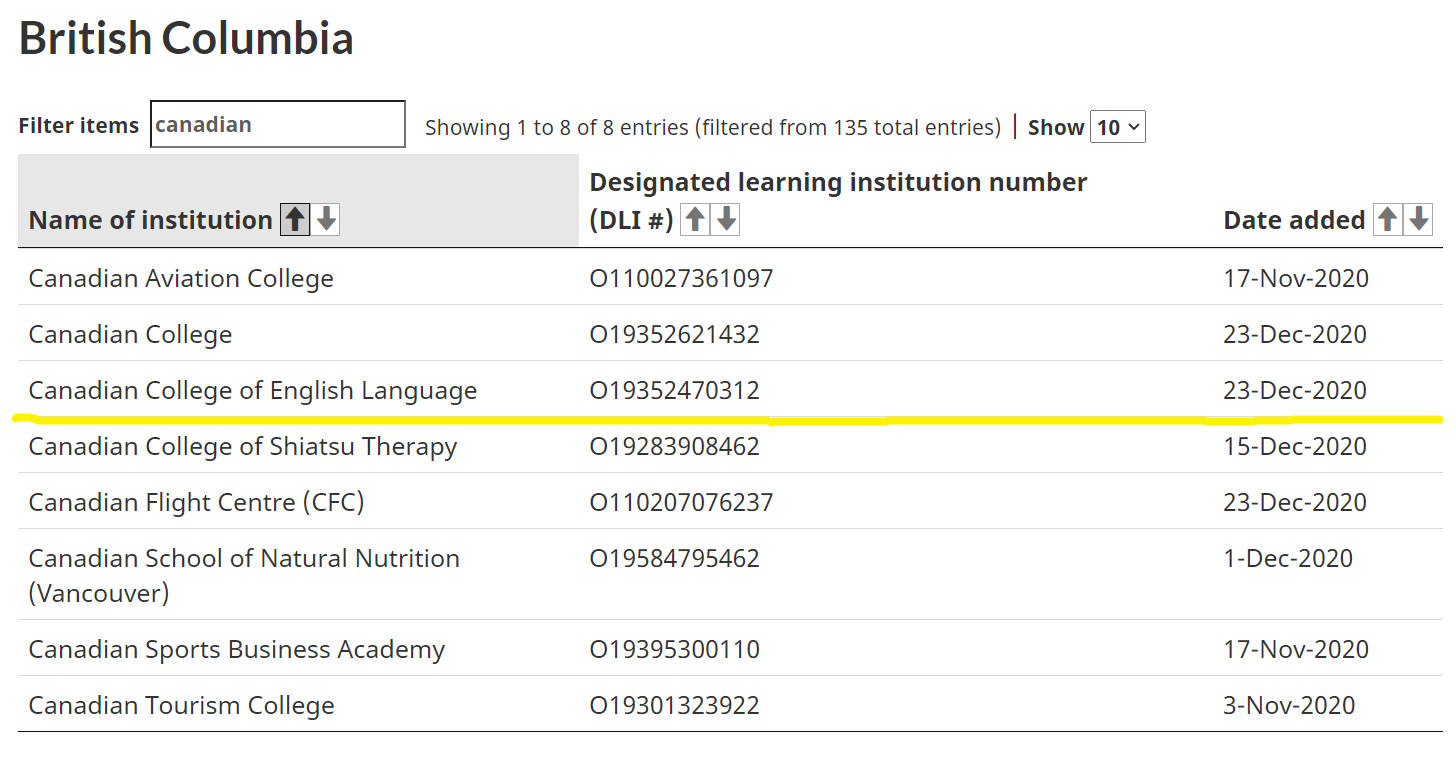Screen dimensions: 1456x778
Task: Click the Filter items text field
Action: 278,124
